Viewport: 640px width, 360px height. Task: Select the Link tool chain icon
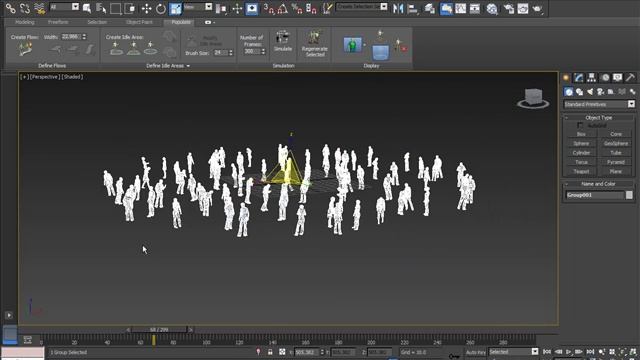coord(11,8)
